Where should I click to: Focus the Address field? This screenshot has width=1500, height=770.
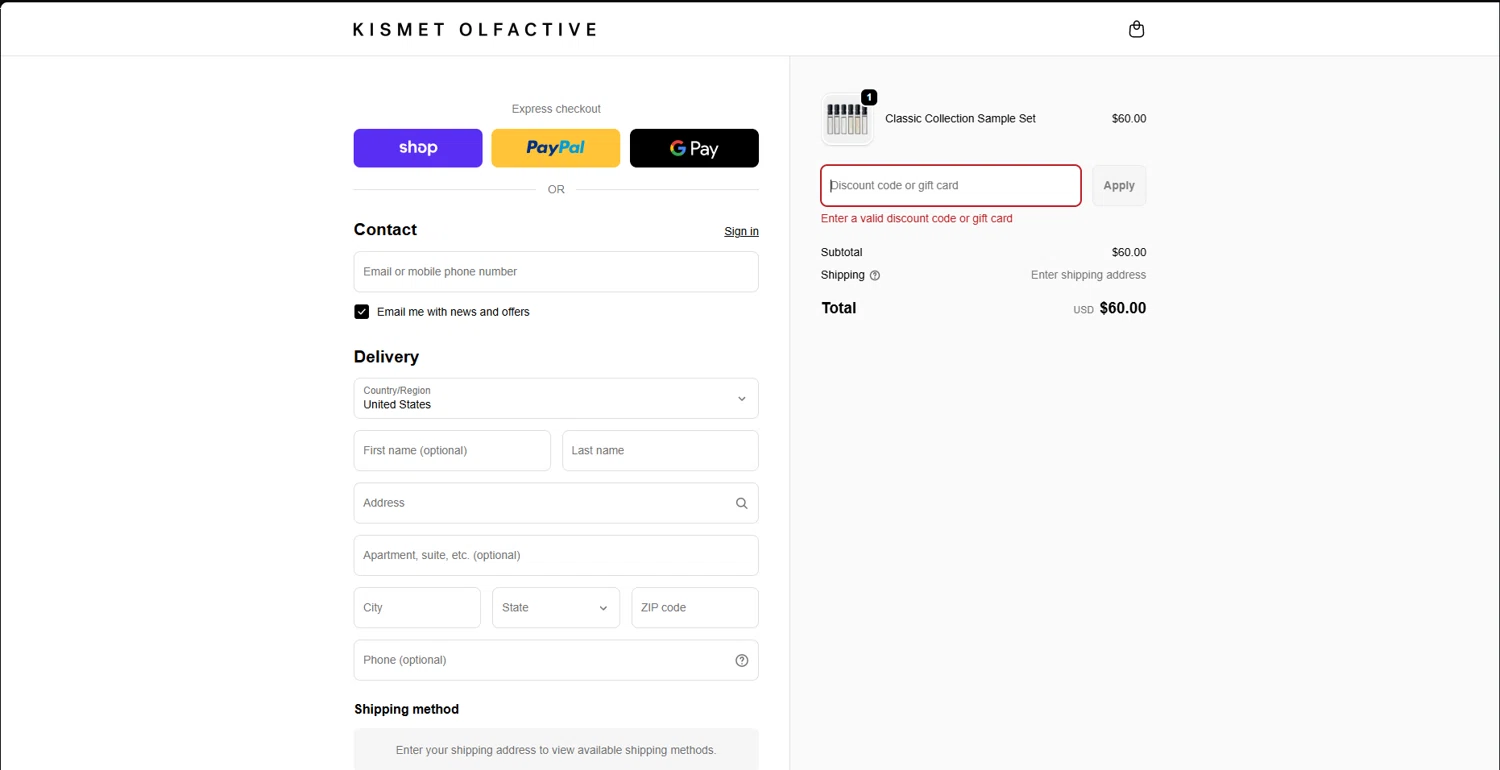[556, 503]
